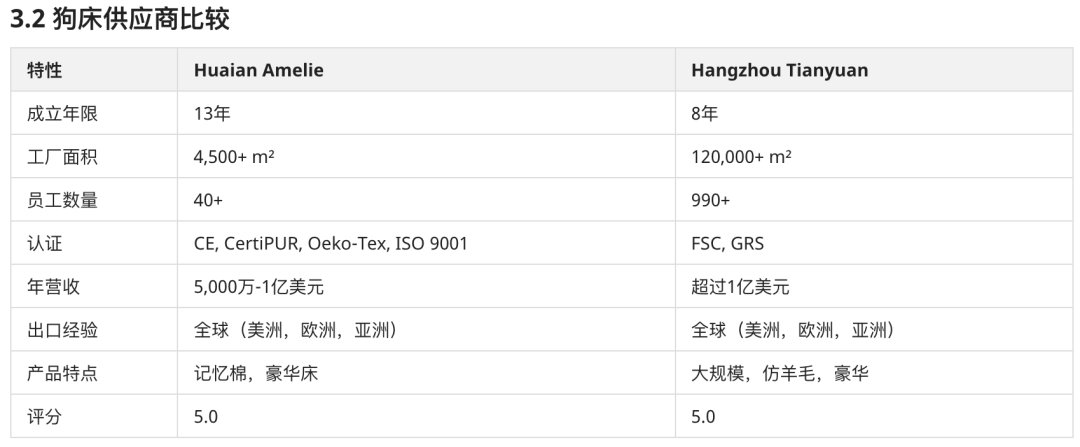Click the 40+ employee count cell

(x=426, y=200)
